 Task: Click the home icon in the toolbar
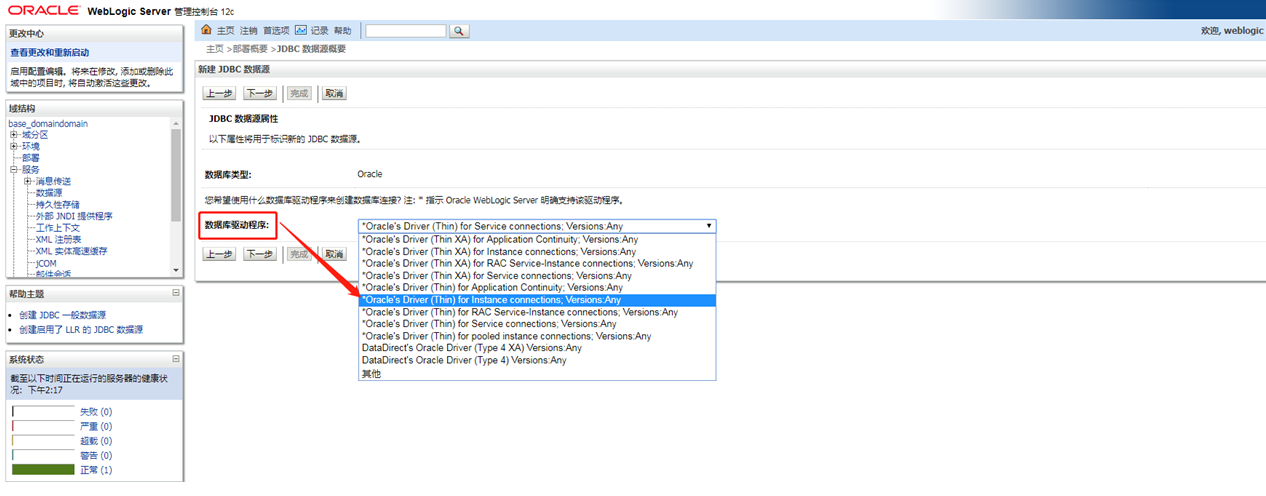tap(207, 31)
